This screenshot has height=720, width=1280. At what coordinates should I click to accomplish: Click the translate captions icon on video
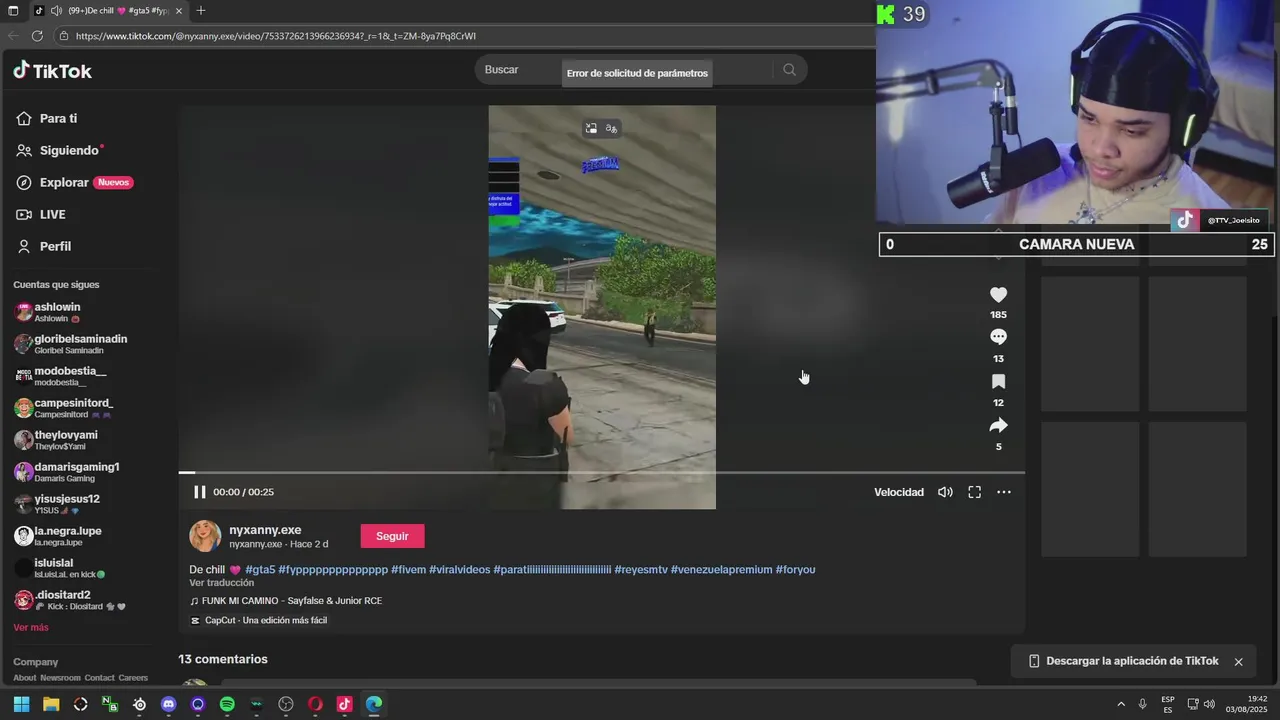[x=611, y=128]
